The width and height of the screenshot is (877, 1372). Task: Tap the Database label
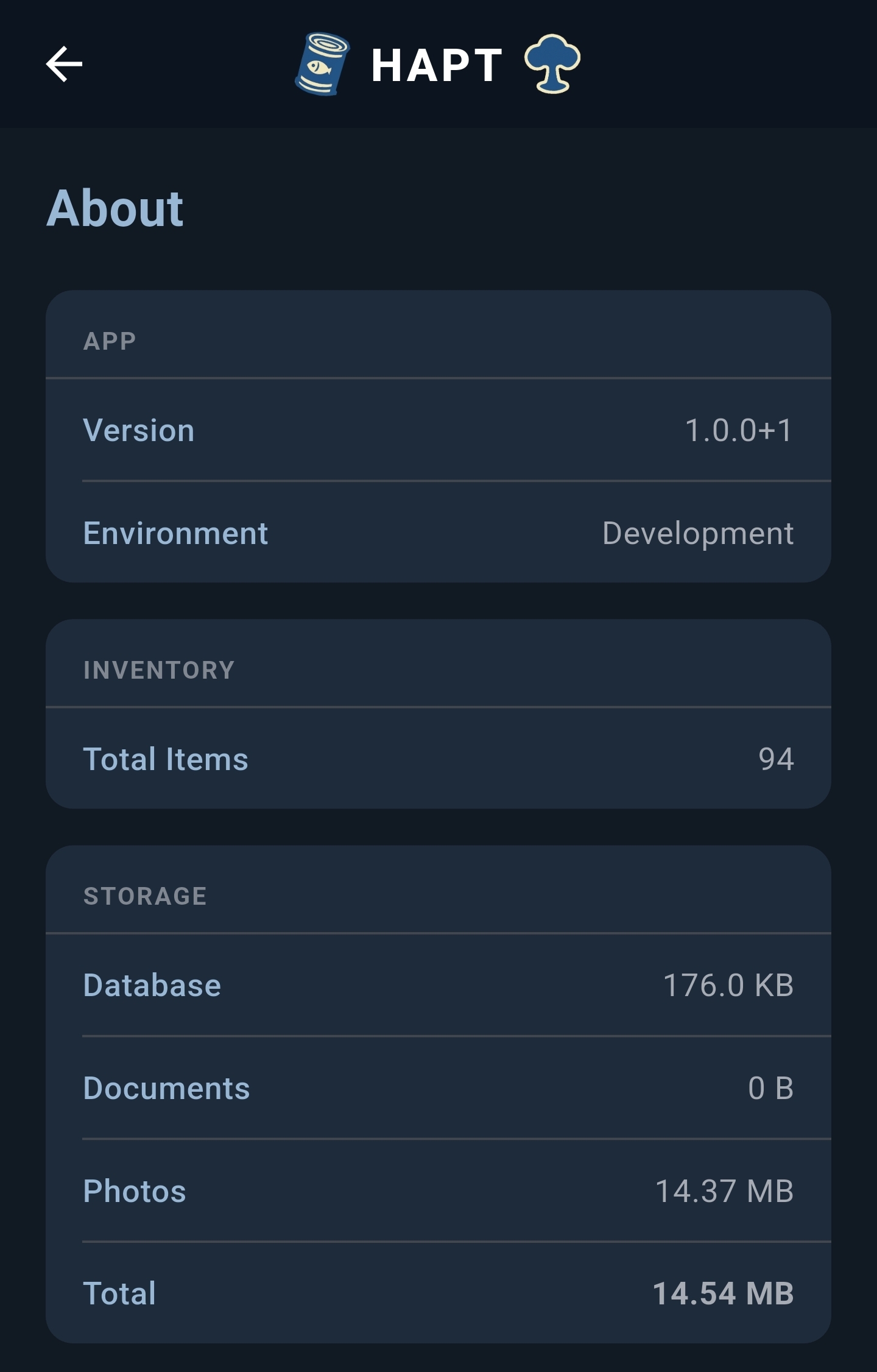(152, 985)
